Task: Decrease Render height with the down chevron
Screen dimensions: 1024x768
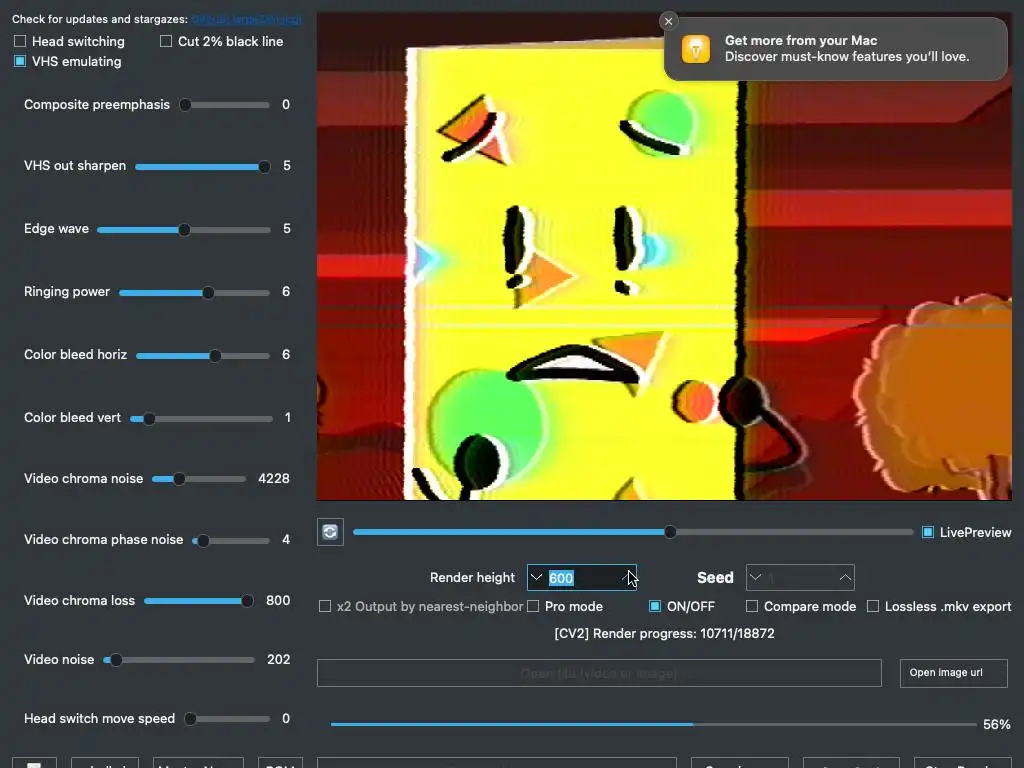Action: pos(536,577)
